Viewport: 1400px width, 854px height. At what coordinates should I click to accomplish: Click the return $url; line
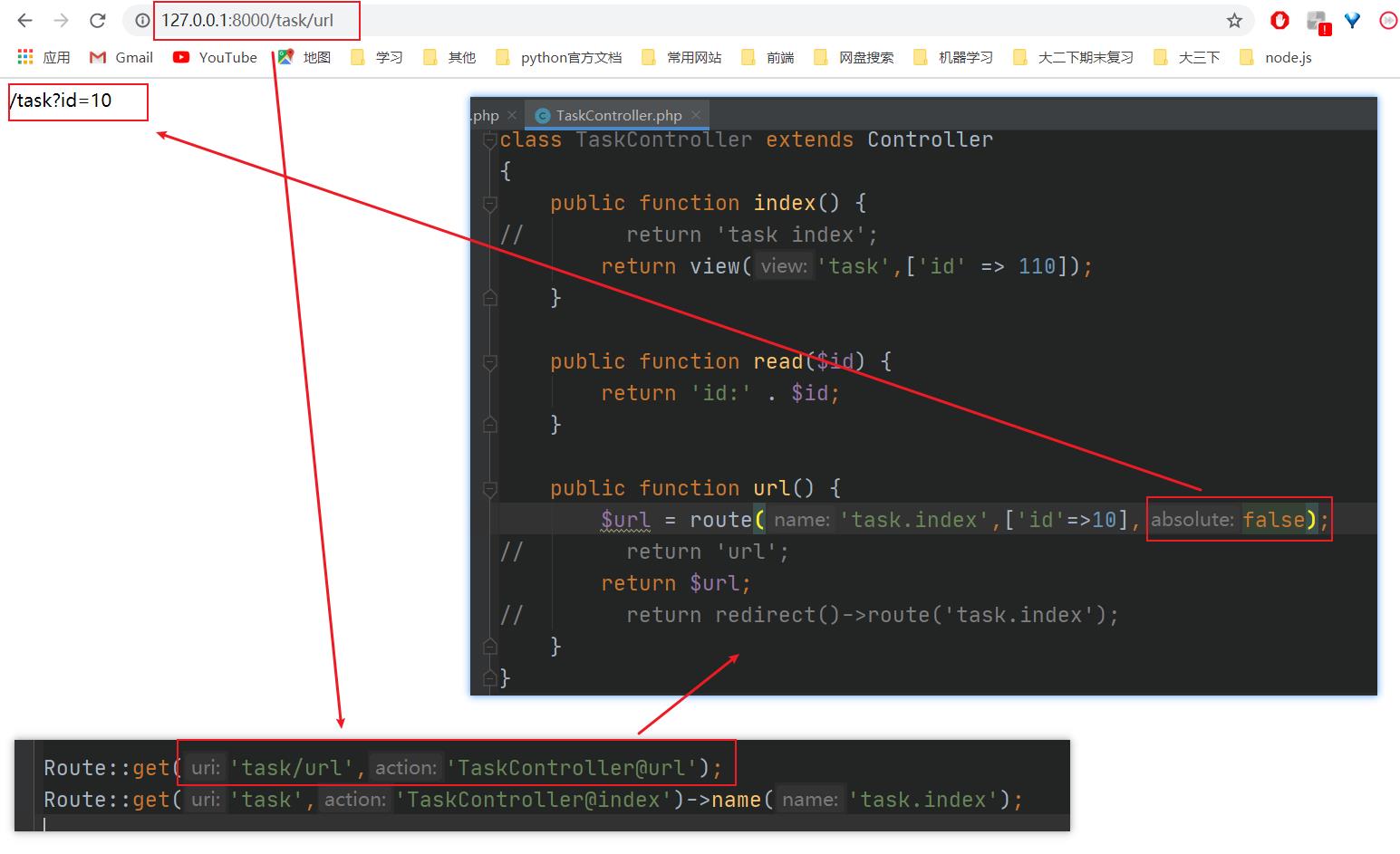tap(676, 583)
